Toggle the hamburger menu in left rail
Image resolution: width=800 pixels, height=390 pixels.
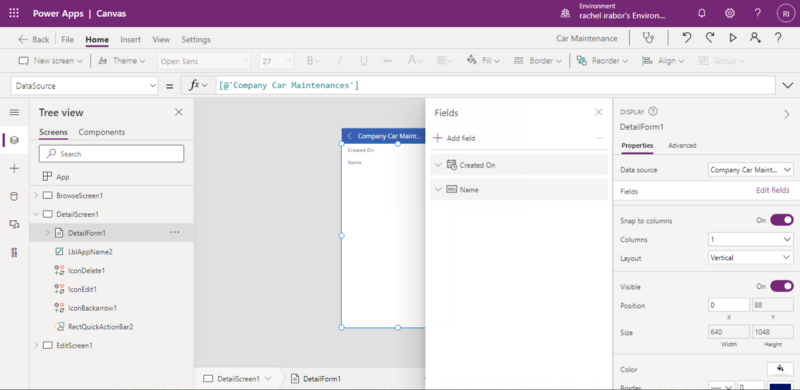click(14, 112)
